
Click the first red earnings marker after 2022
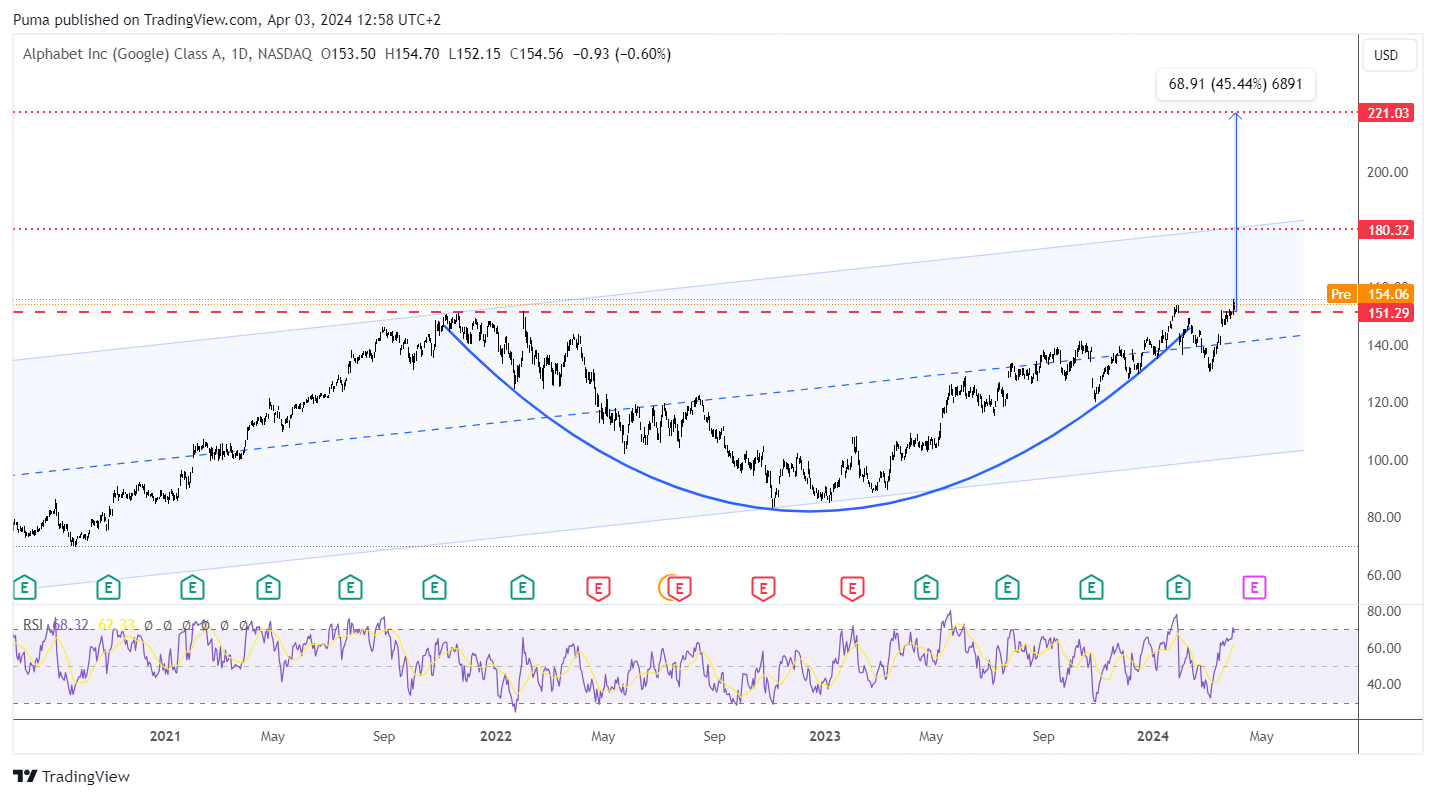tap(598, 587)
